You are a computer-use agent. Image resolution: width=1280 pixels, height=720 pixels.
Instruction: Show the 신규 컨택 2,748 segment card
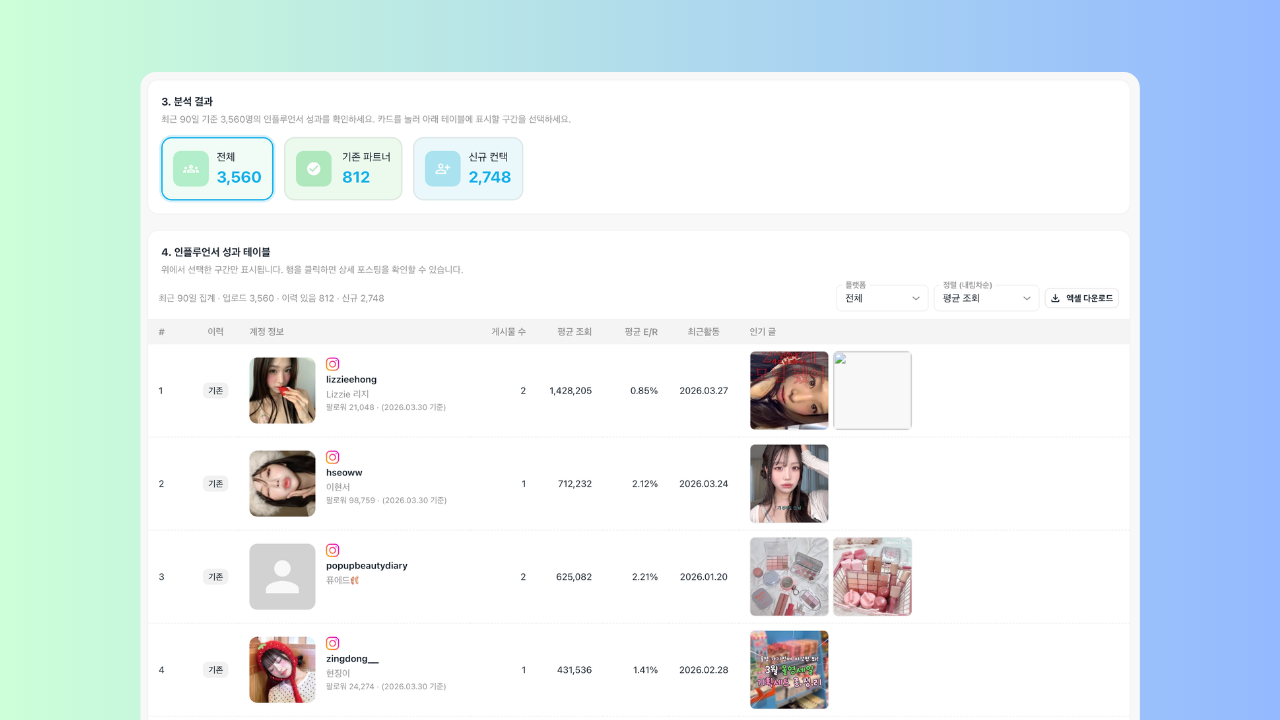pyautogui.click(x=468, y=169)
